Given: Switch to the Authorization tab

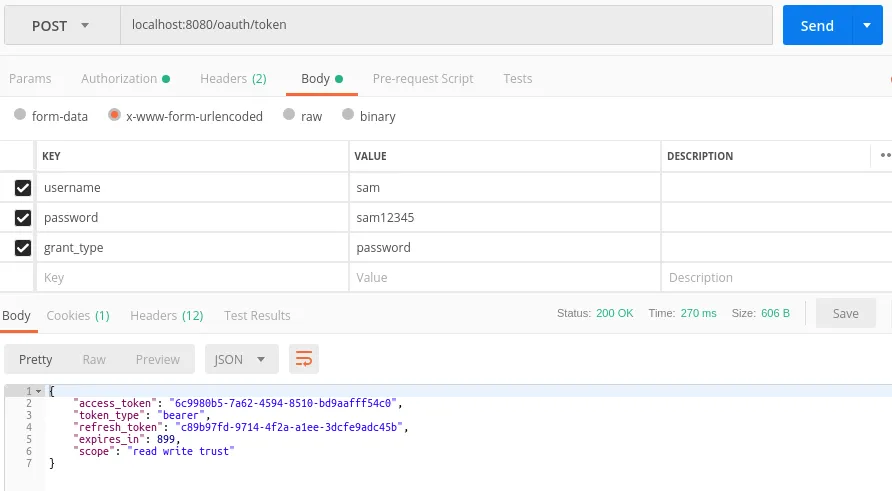Looking at the screenshot, I should tap(124, 79).
